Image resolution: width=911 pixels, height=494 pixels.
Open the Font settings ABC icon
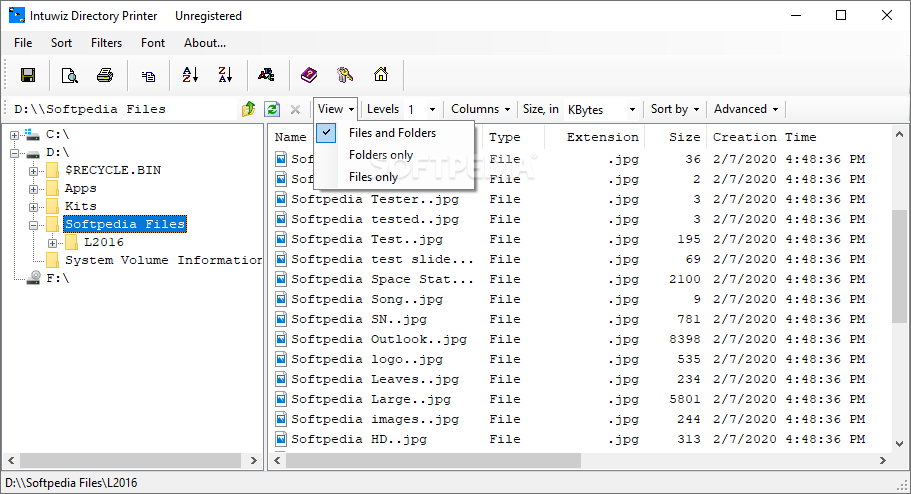point(266,74)
